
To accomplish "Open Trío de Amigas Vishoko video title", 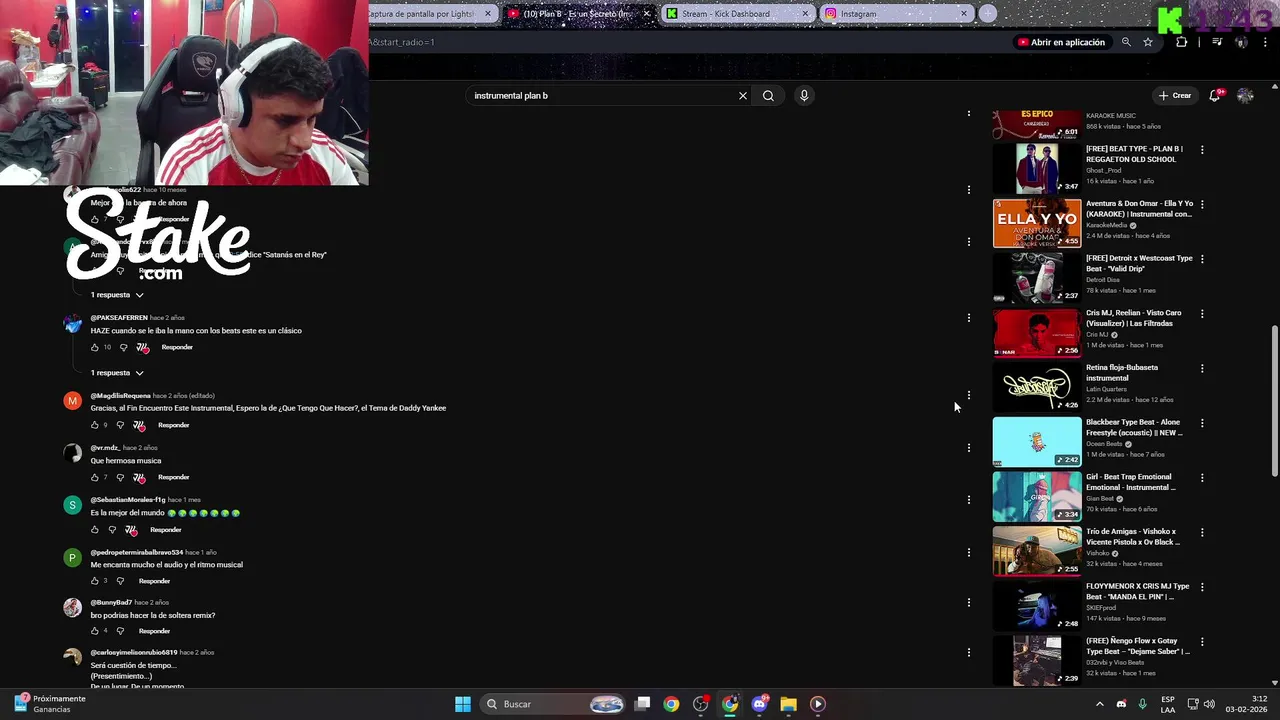I will click(x=1133, y=537).
